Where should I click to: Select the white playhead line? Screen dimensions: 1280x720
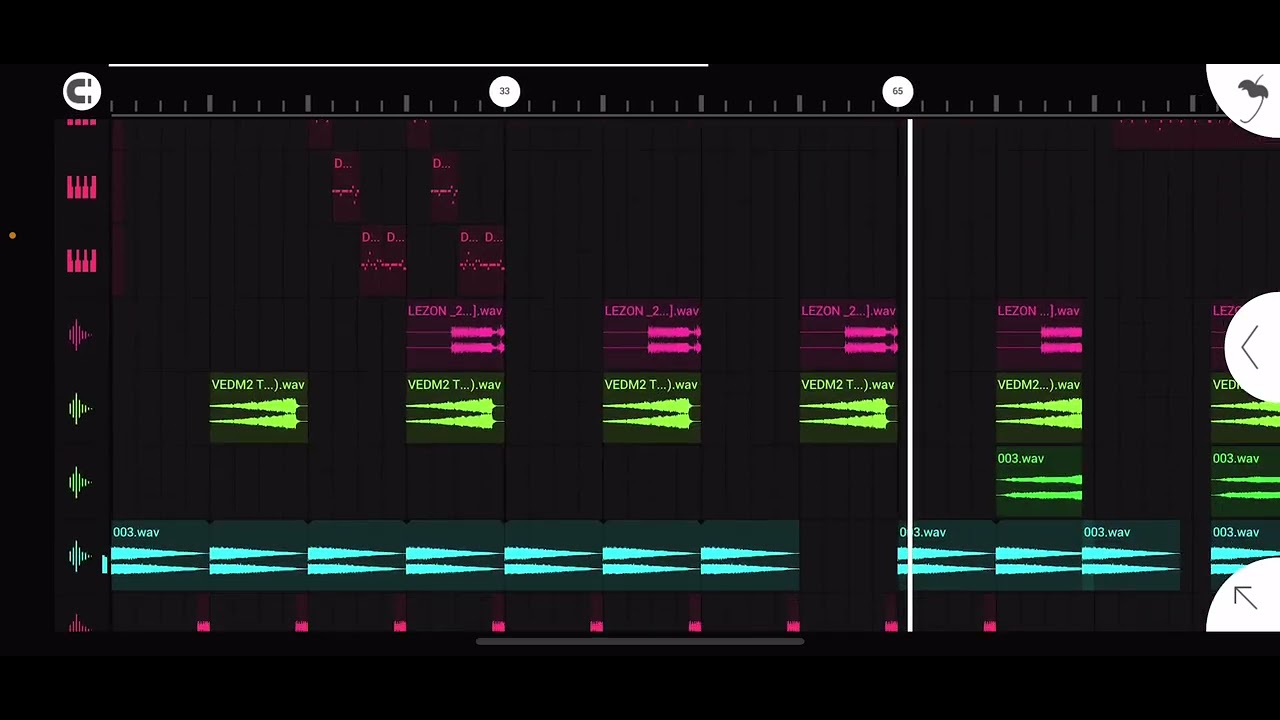[x=910, y=375]
